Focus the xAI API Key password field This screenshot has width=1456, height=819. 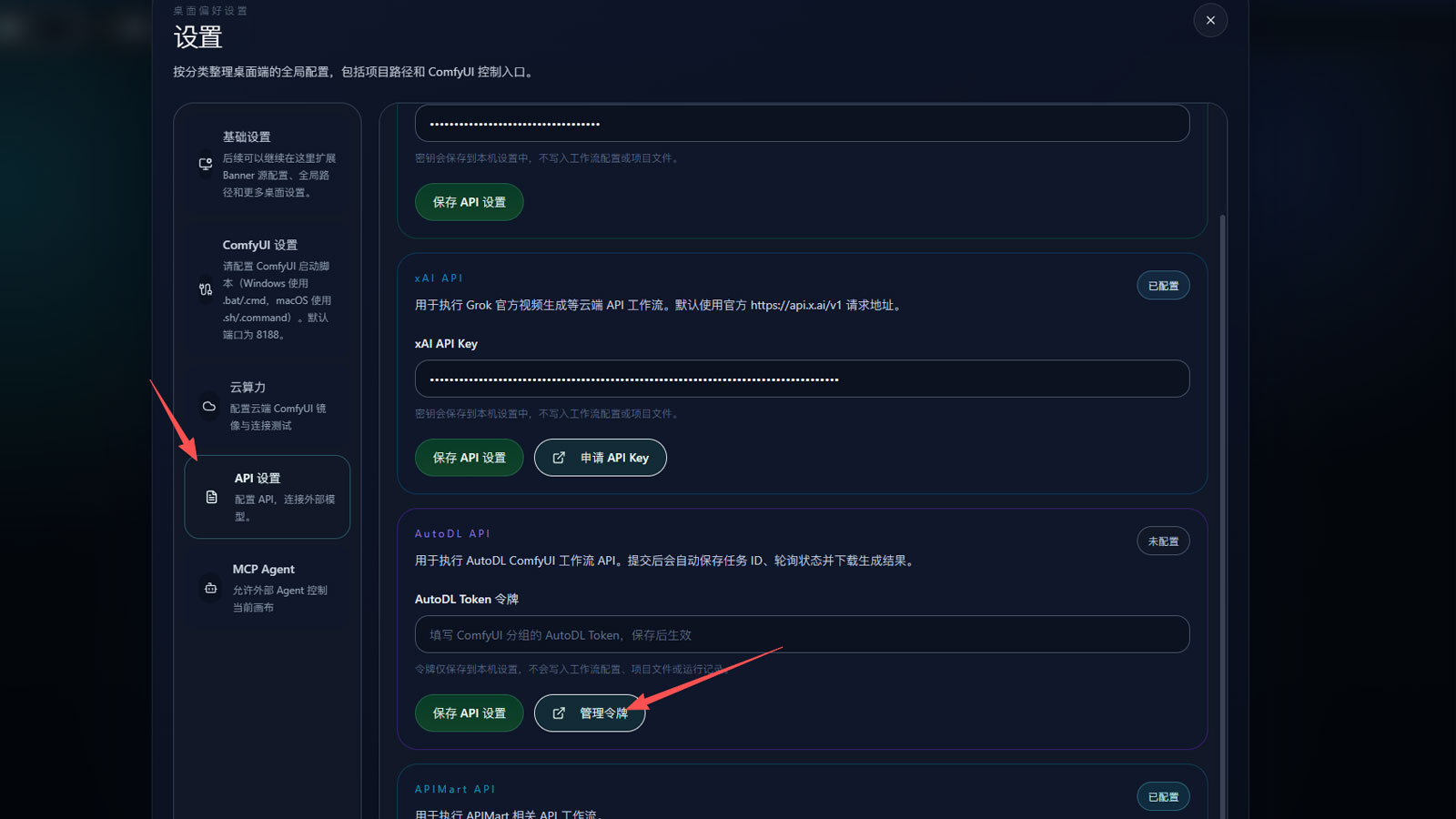click(x=802, y=379)
